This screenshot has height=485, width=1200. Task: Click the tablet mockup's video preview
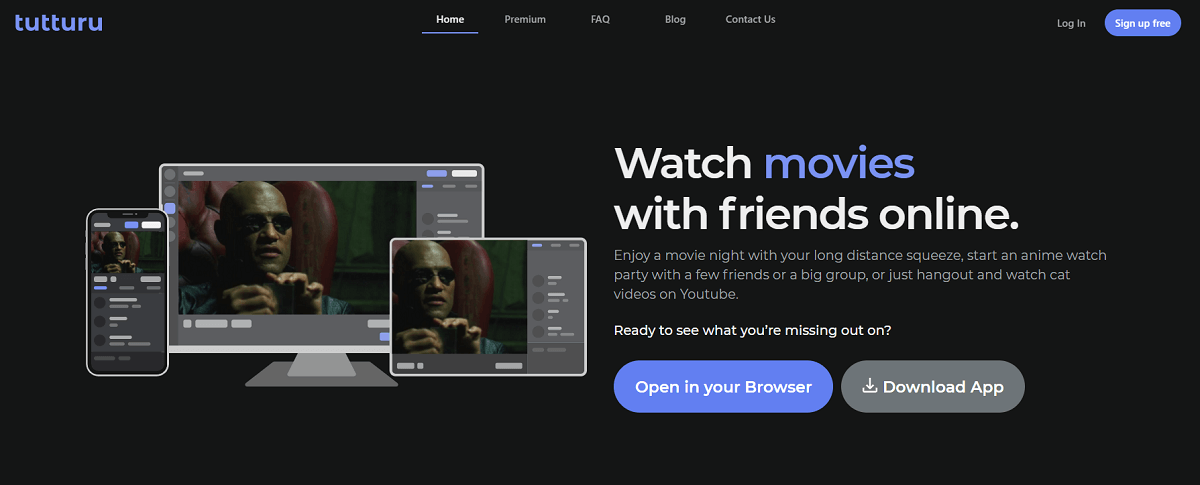point(458,296)
